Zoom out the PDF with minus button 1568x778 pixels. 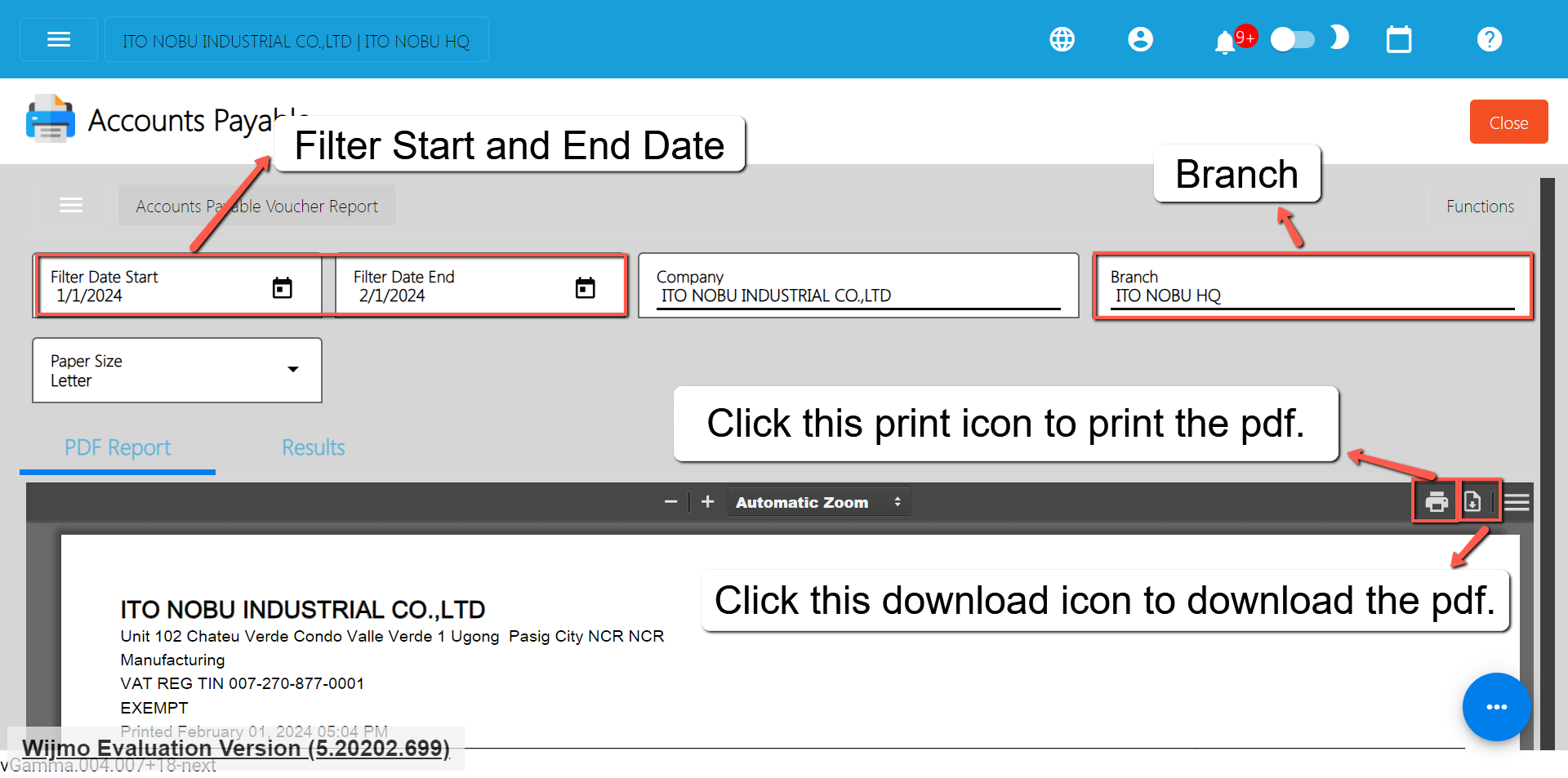(x=670, y=502)
